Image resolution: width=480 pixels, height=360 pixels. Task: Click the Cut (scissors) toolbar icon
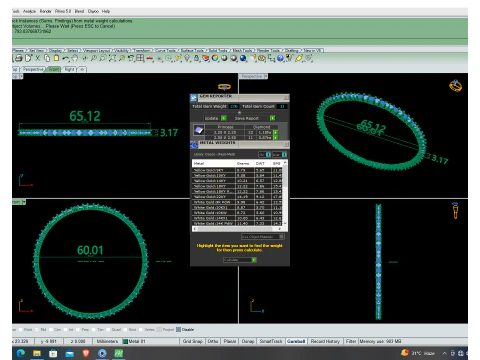click(x=38, y=58)
